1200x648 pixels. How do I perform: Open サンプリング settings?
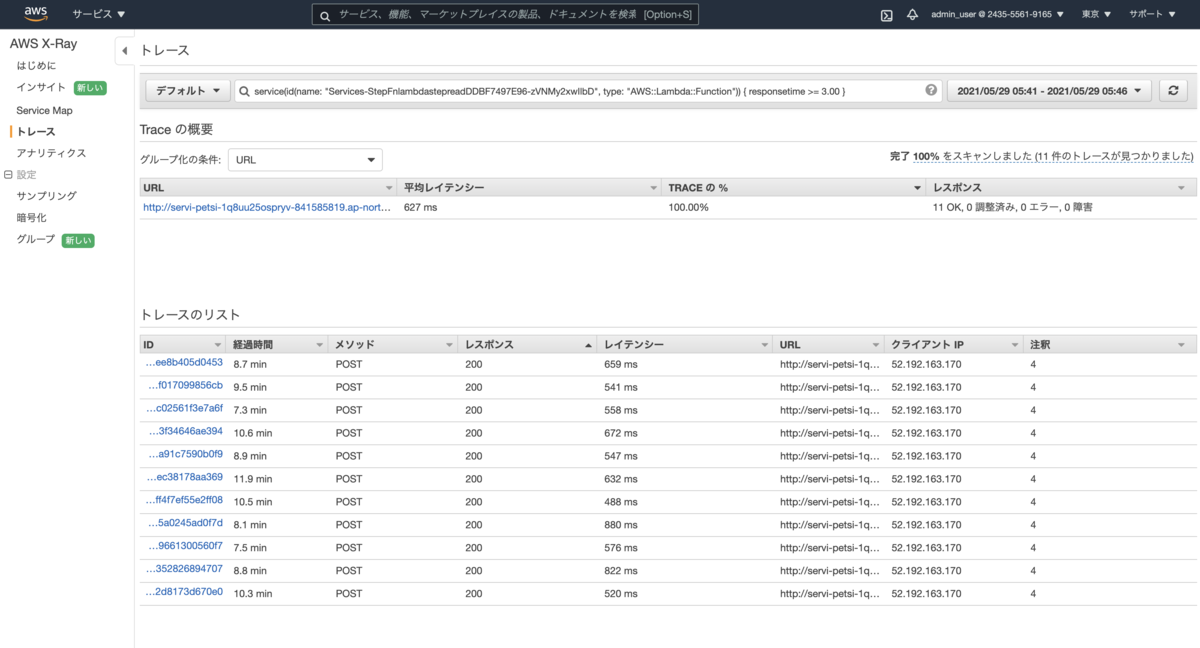click(x=46, y=196)
